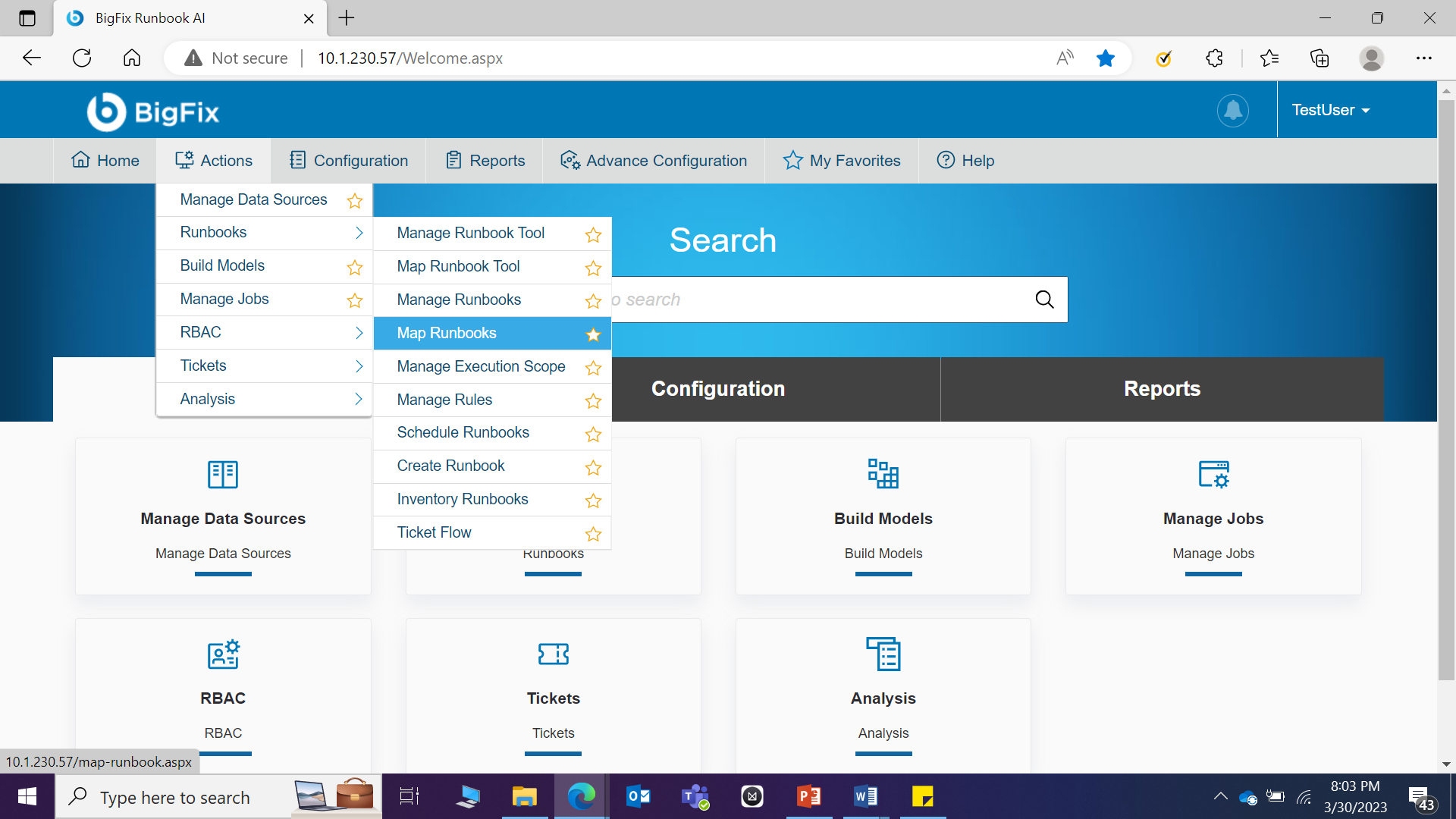The width and height of the screenshot is (1456, 819).
Task: Toggle favorite star for Build Models
Action: (354, 268)
